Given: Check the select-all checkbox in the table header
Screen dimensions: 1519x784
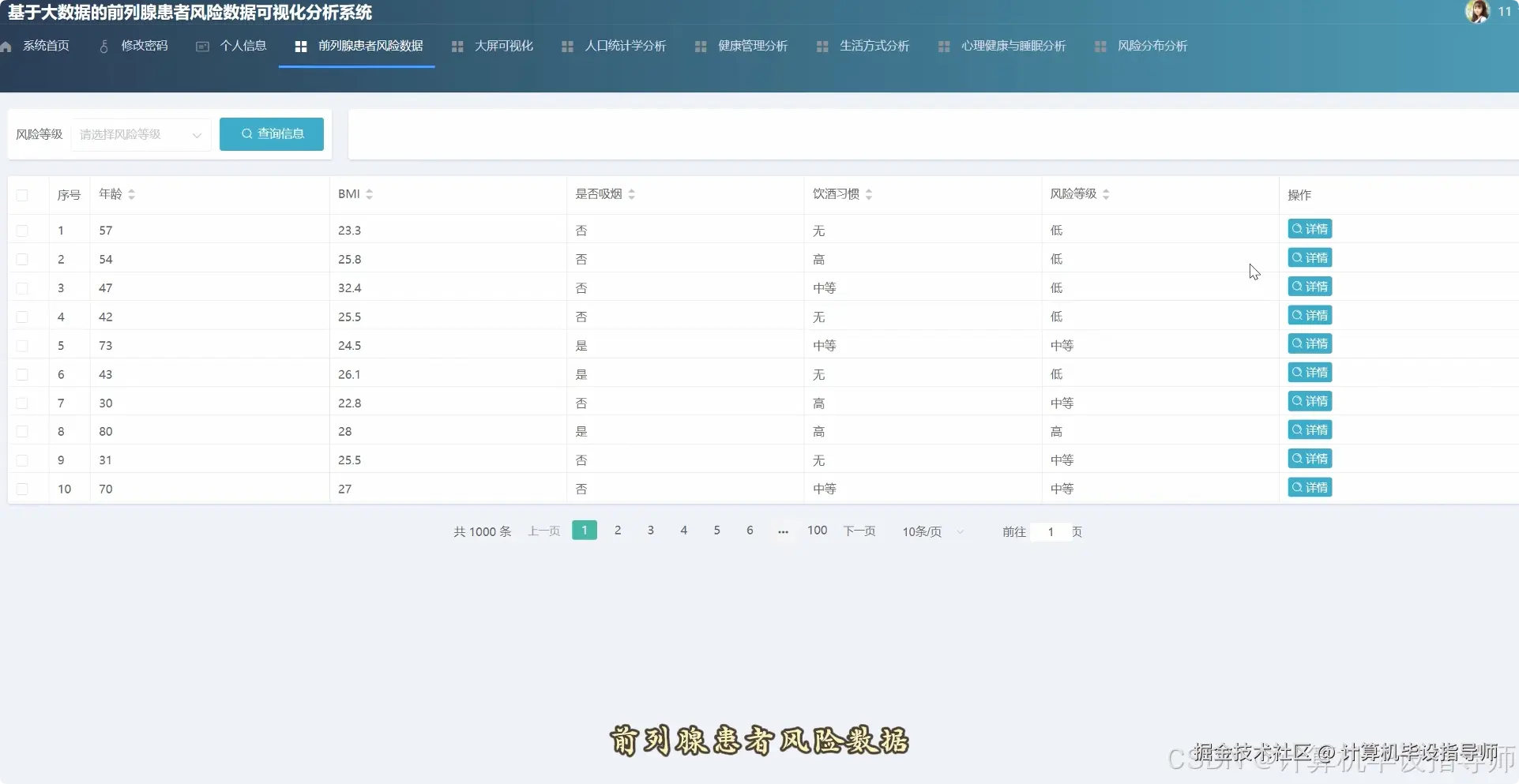Looking at the screenshot, I should 23,195.
